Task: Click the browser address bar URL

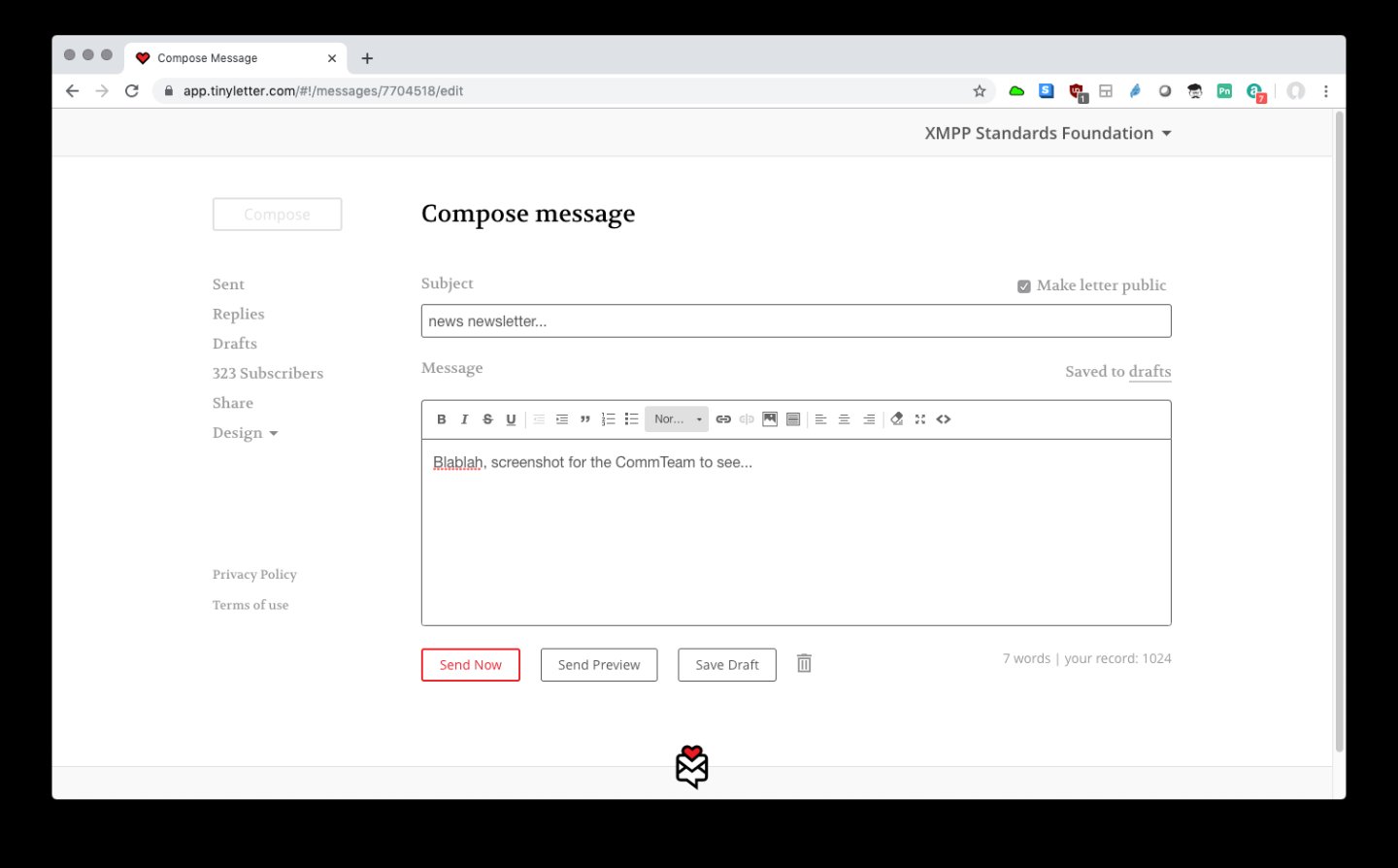Action: click(323, 91)
